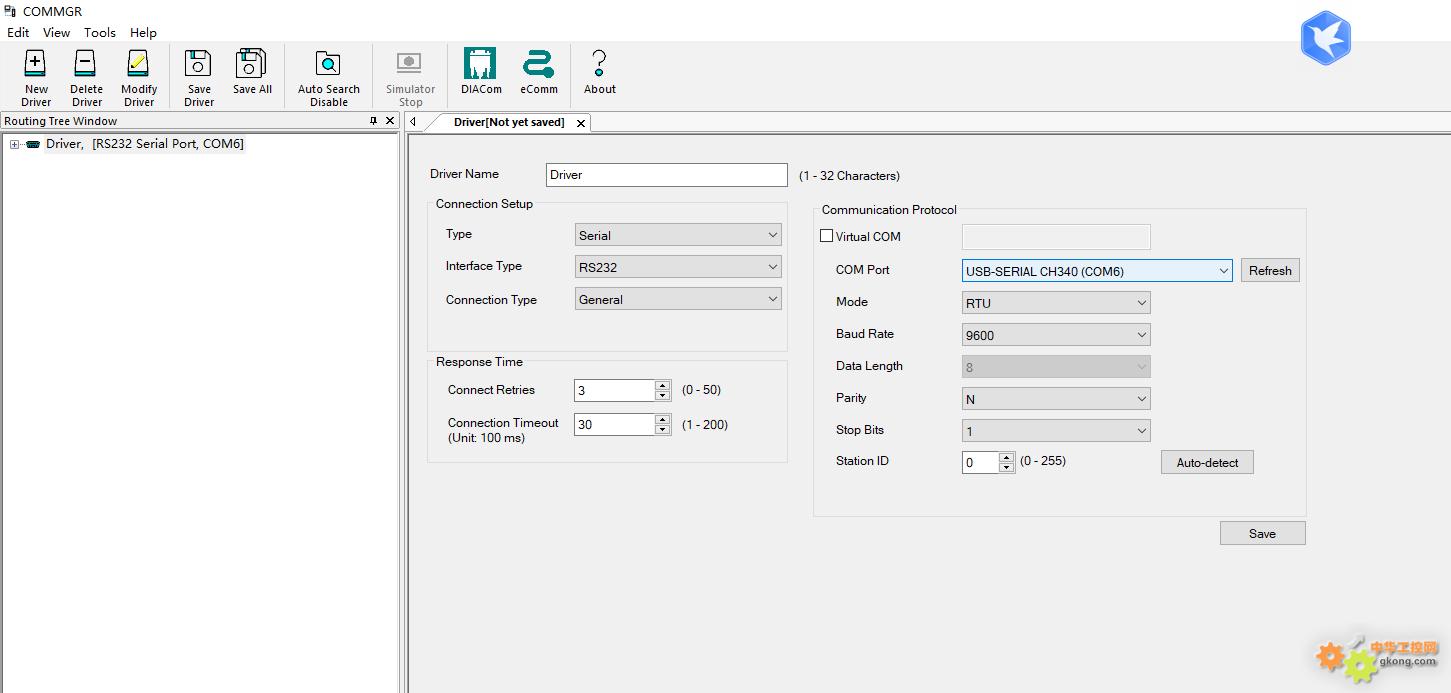The height and width of the screenshot is (693, 1451).
Task: Open the Tools menu
Action: click(100, 32)
